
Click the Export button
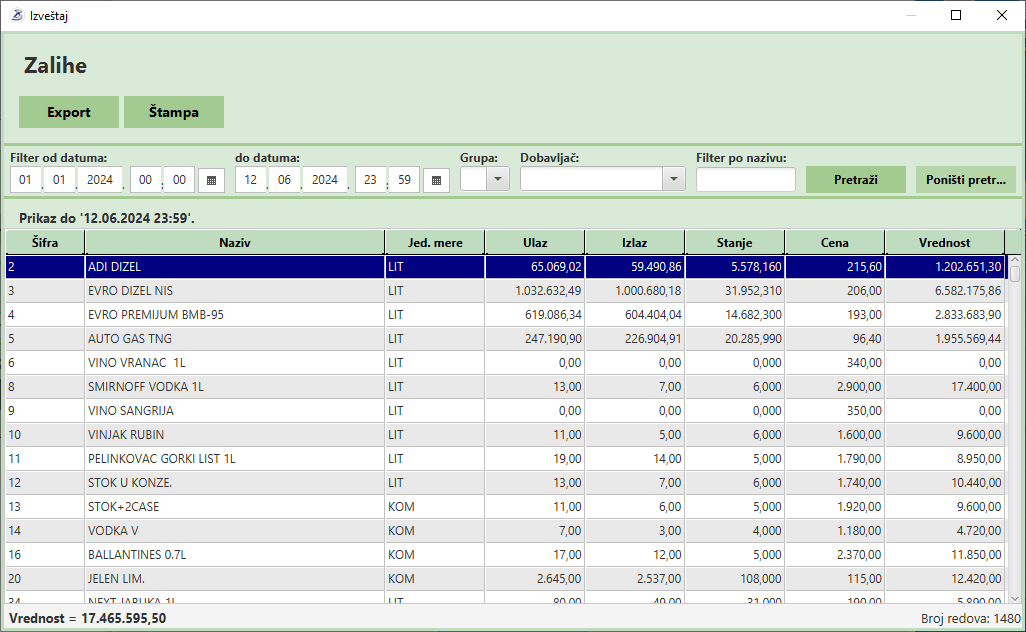pos(69,112)
